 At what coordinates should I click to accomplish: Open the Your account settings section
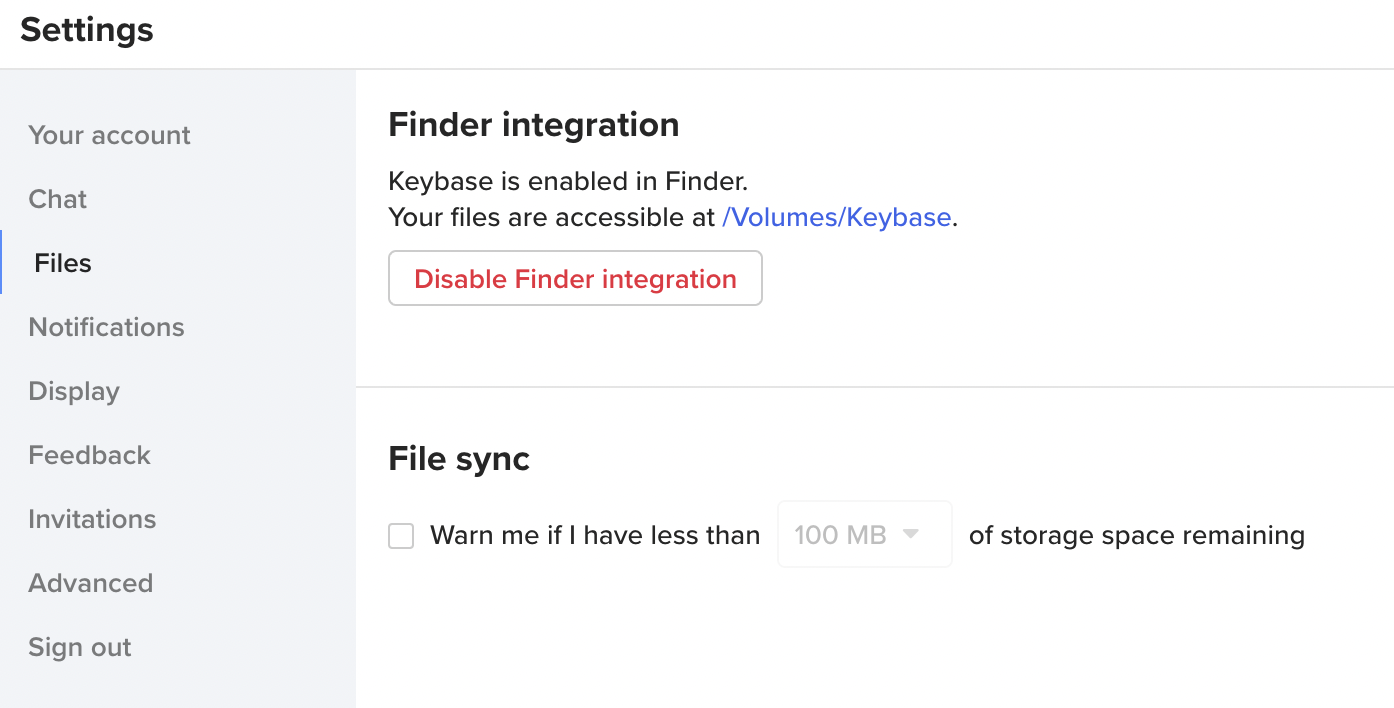coord(109,135)
